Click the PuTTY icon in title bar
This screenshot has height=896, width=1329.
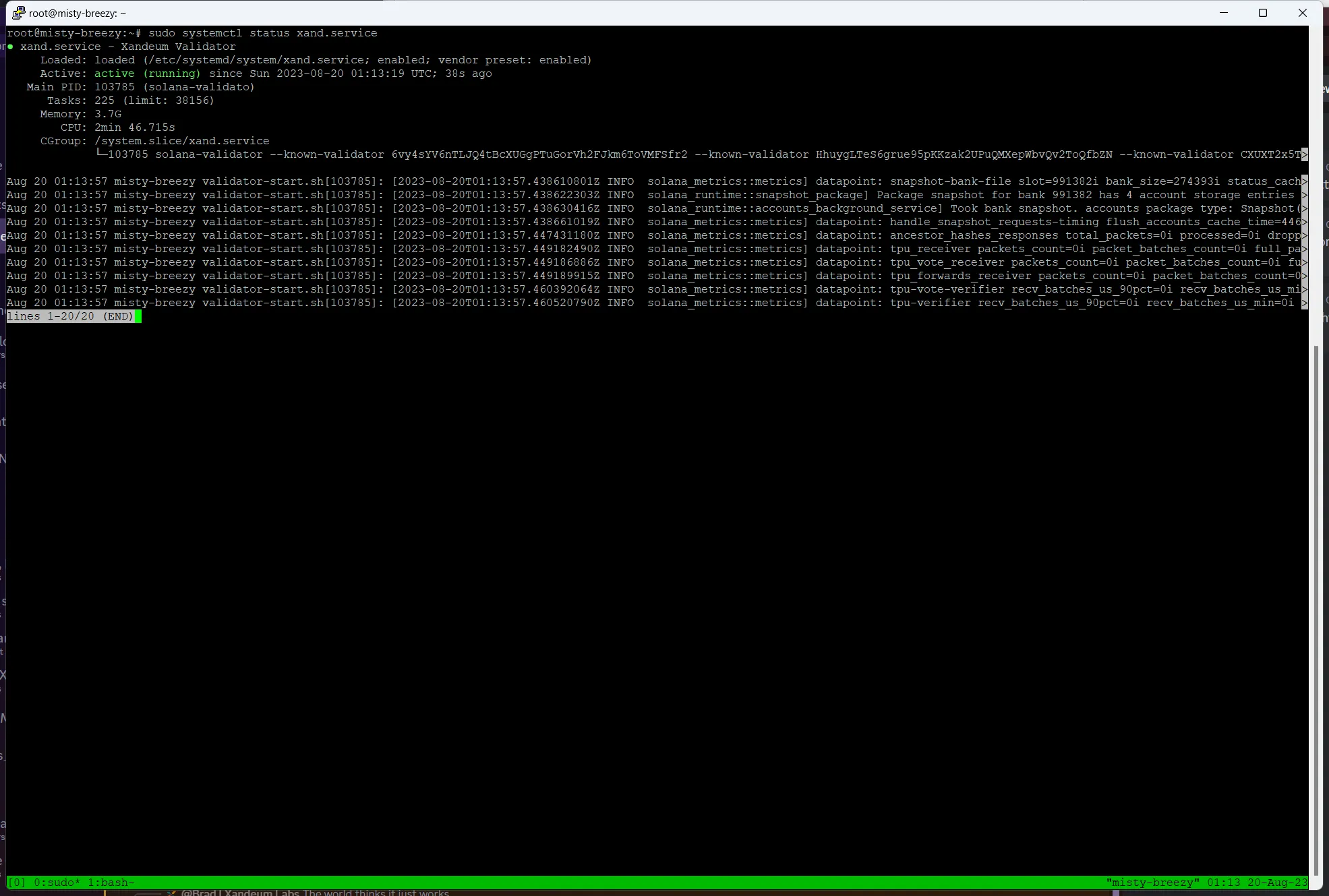tap(18, 13)
